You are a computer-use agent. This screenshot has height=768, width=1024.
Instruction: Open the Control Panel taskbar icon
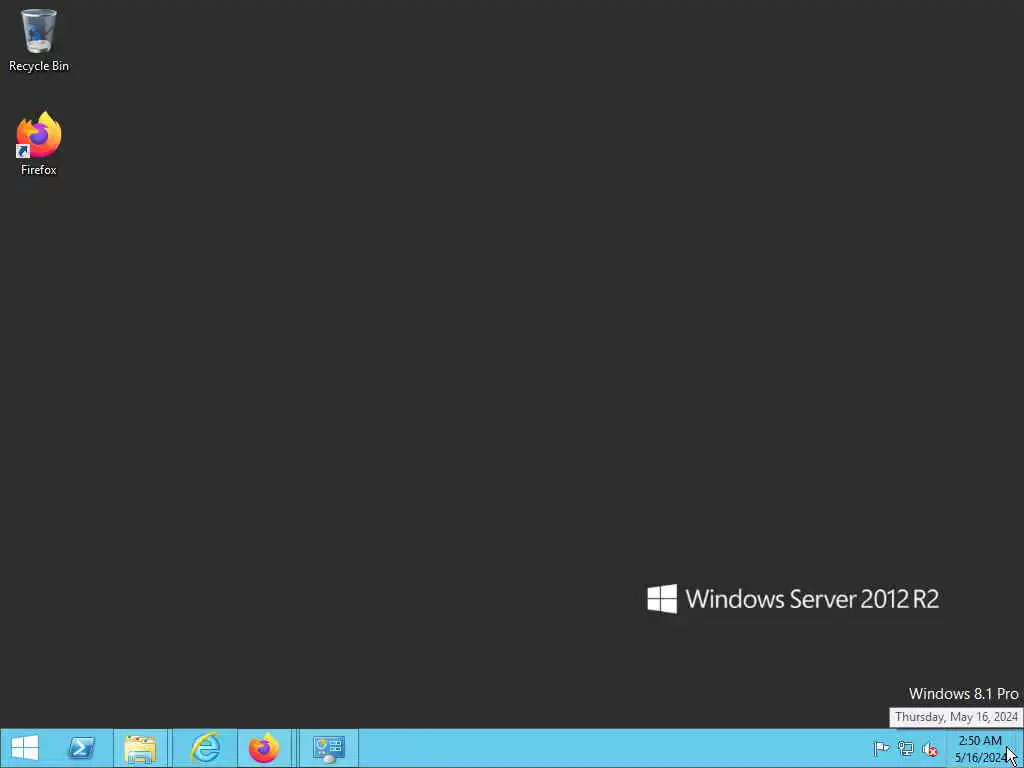[x=328, y=748]
